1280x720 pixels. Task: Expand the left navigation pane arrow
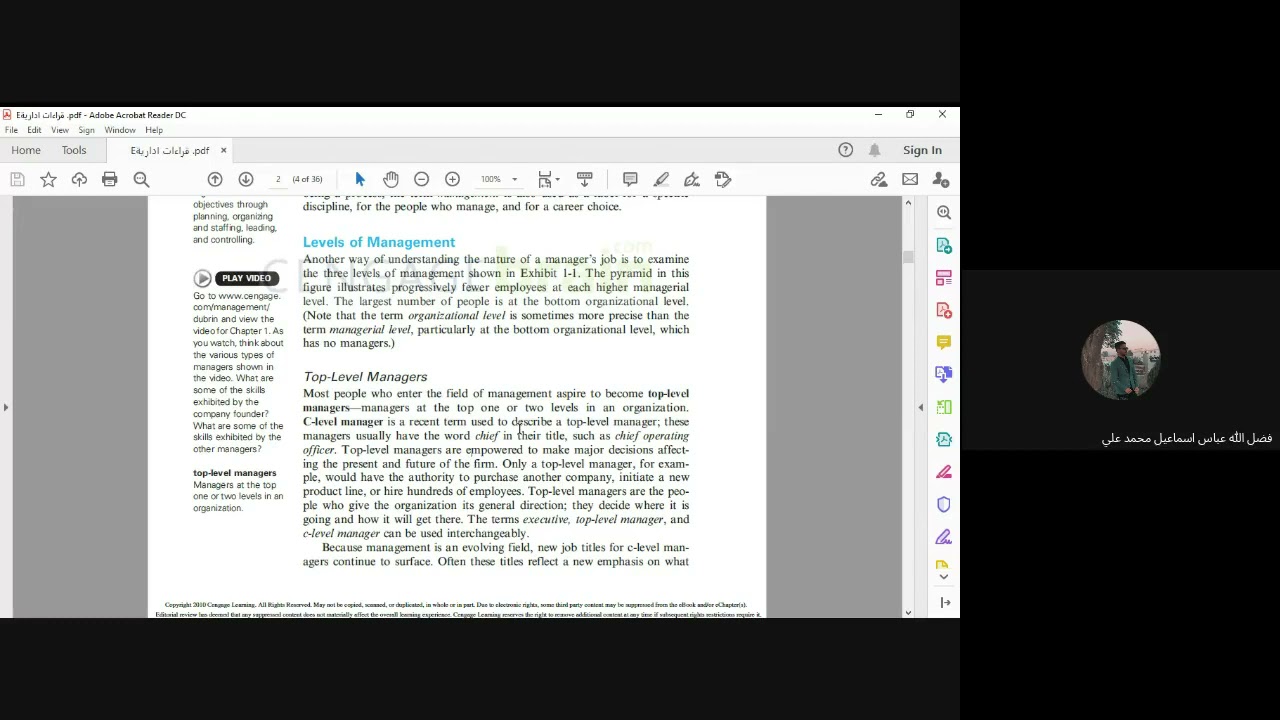tap(6, 407)
